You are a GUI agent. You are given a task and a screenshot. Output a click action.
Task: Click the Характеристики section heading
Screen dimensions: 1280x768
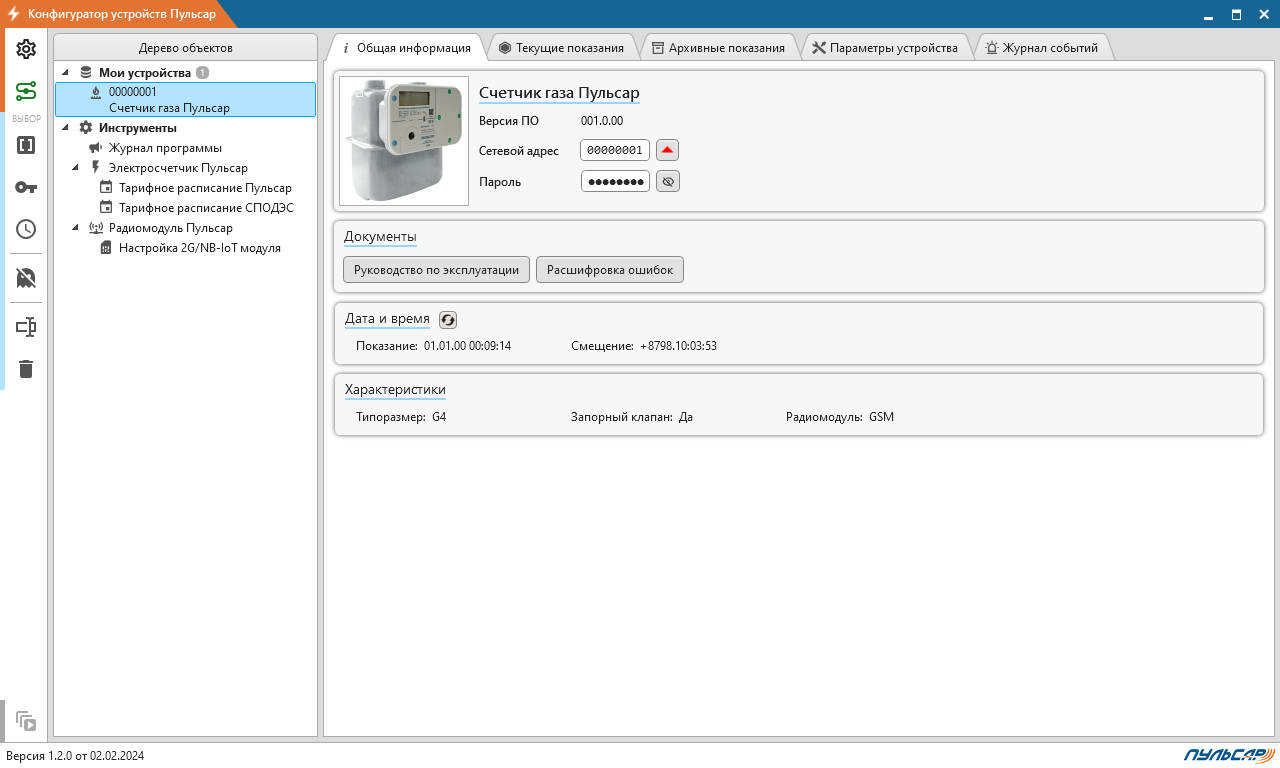[x=395, y=389]
